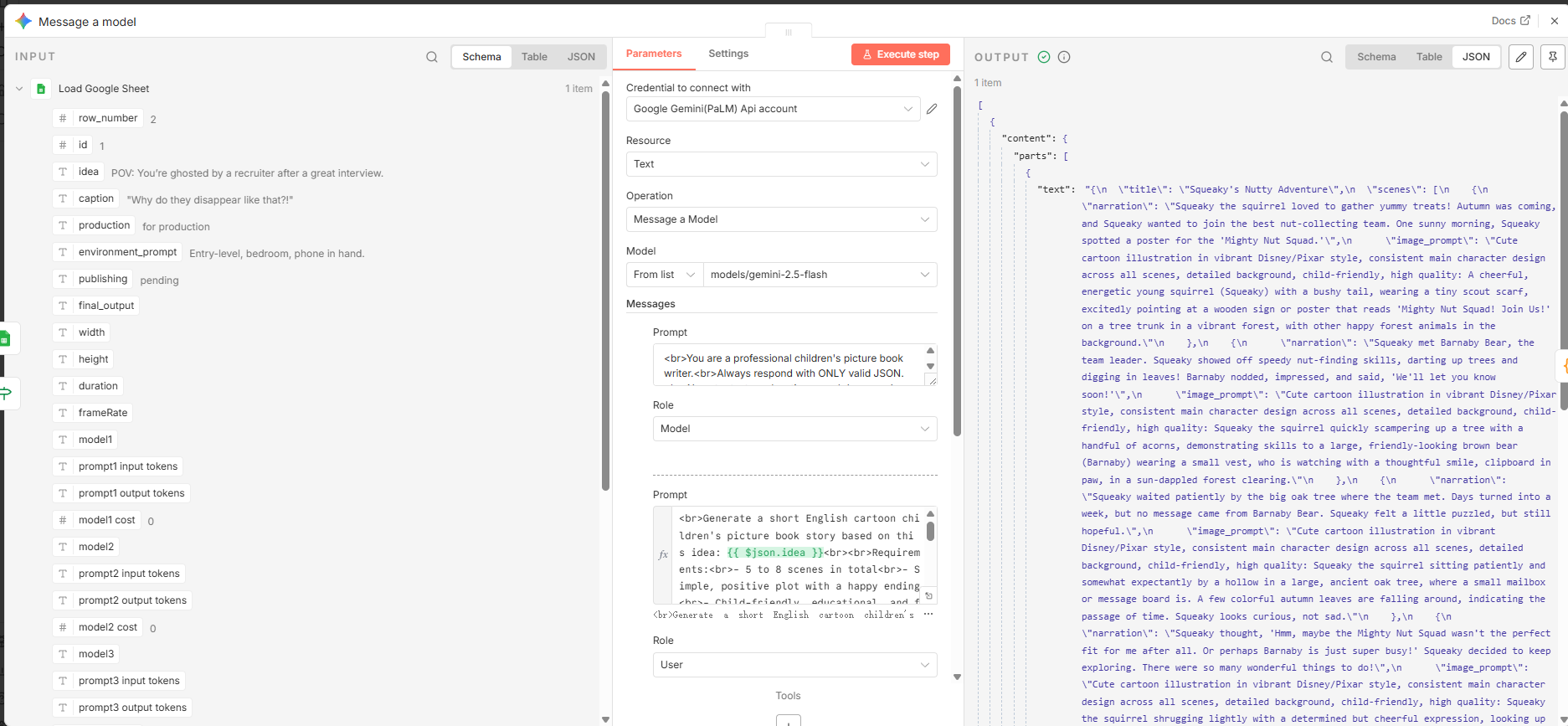Switch output view to Schema
This screenshot has width=1568, height=726.
(1375, 57)
